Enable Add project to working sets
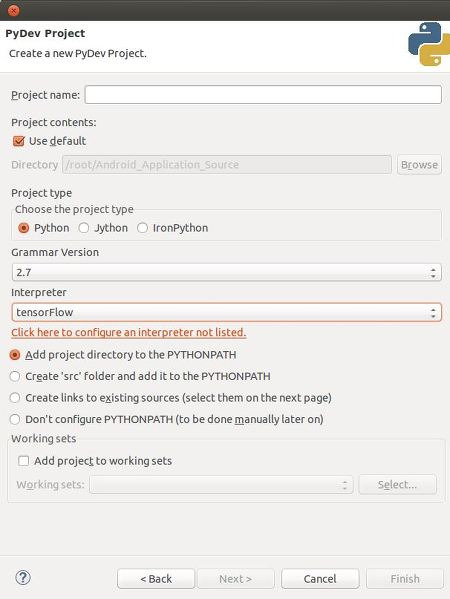This screenshot has width=450, height=599. (24, 461)
